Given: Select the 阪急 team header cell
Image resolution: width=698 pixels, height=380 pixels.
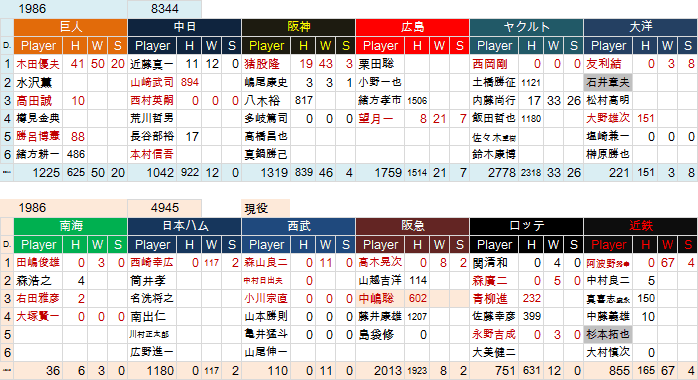Looking at the screenshot, I should pos(413,226).
